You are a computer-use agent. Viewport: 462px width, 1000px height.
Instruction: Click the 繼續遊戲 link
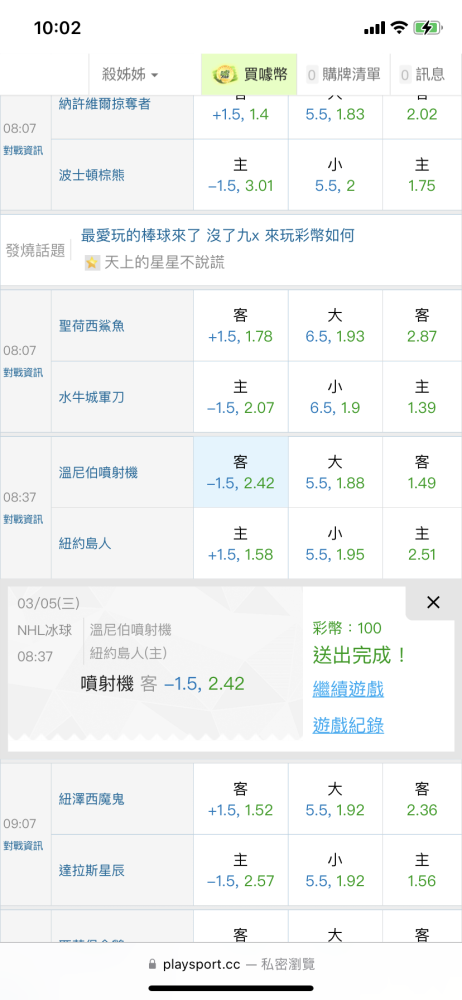click(x=348, y=689)
